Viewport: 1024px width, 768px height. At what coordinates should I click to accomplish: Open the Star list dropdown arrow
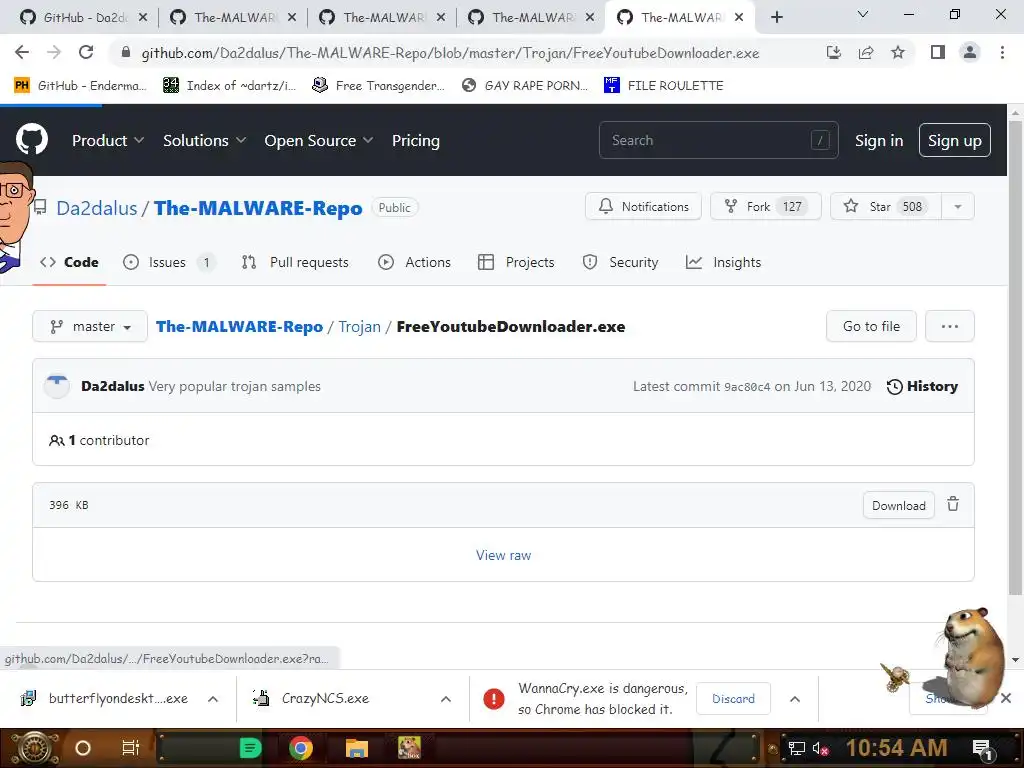click(x=957, y=206)
